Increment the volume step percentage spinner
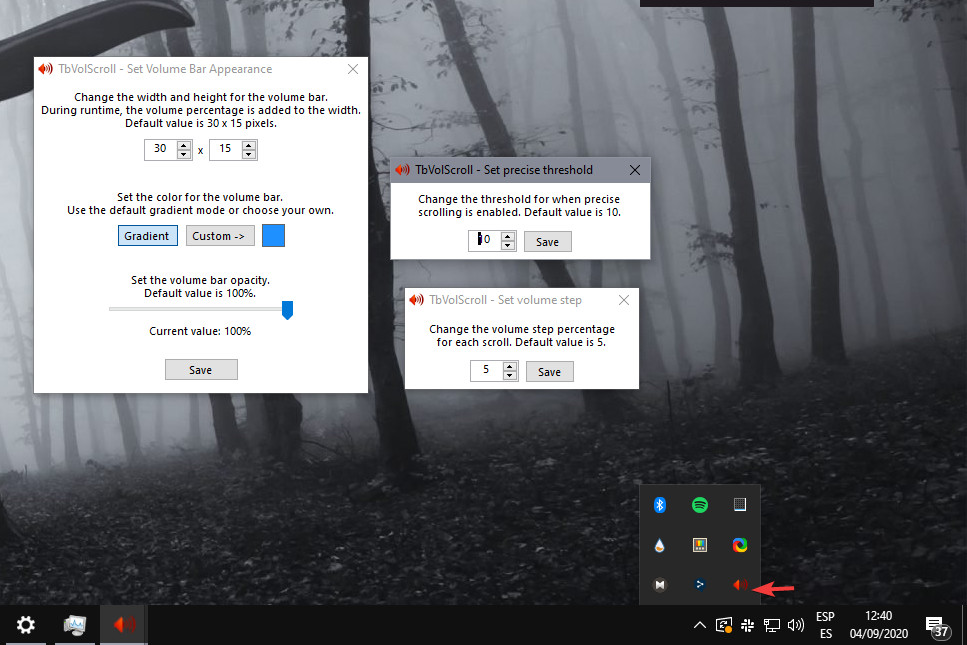The image size is (967, 645). click(x=509, y=366)
